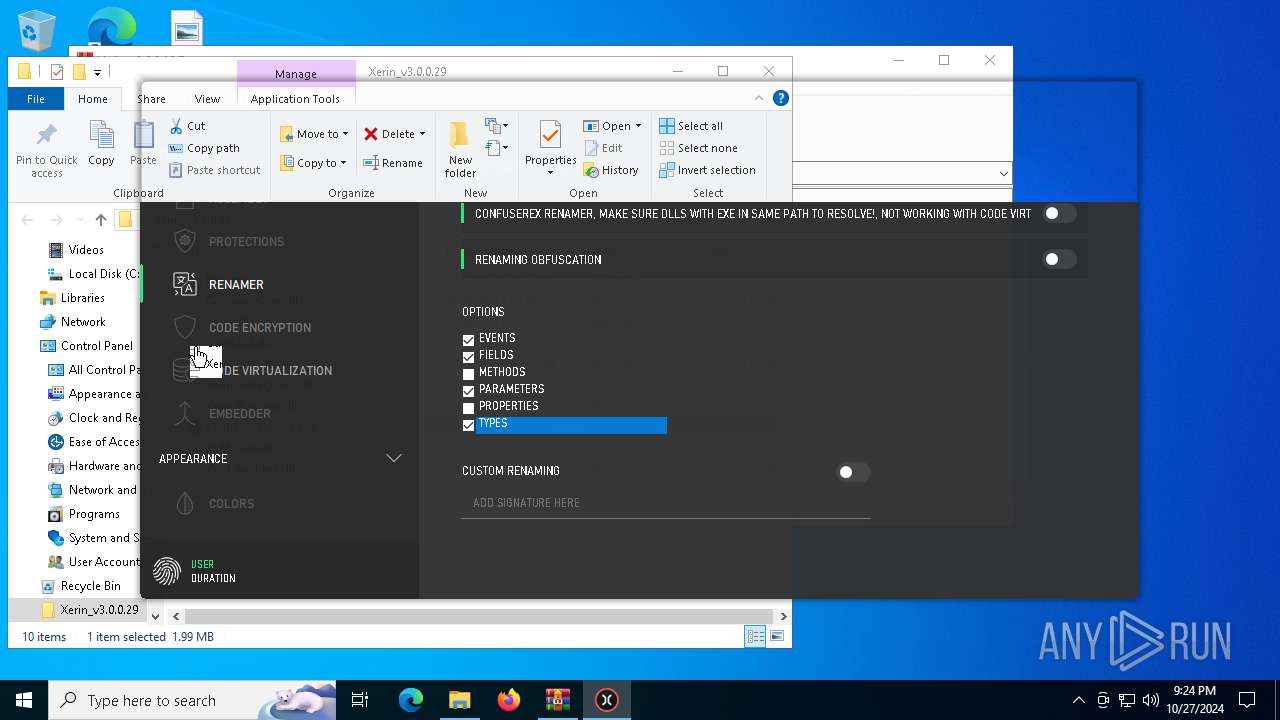Select the Embedder icon
Viewport: 1280px width, 720px height.
(185, 414)
